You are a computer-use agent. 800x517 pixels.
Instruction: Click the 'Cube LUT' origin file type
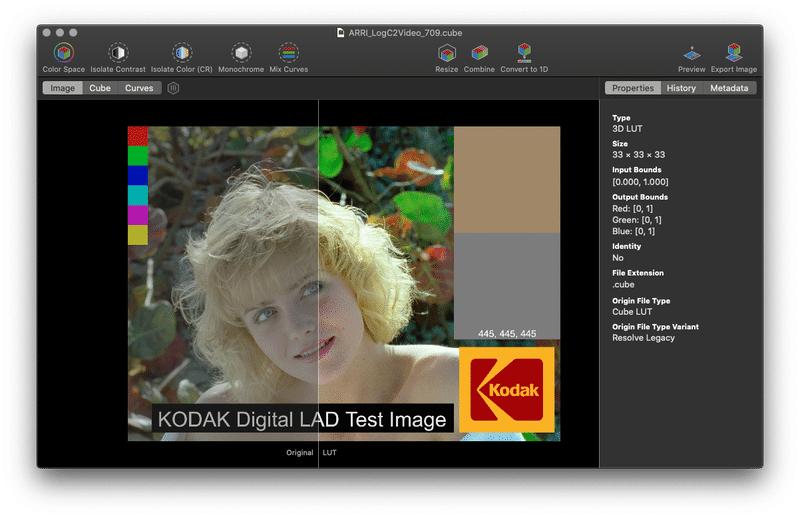[x=632, y=312]
